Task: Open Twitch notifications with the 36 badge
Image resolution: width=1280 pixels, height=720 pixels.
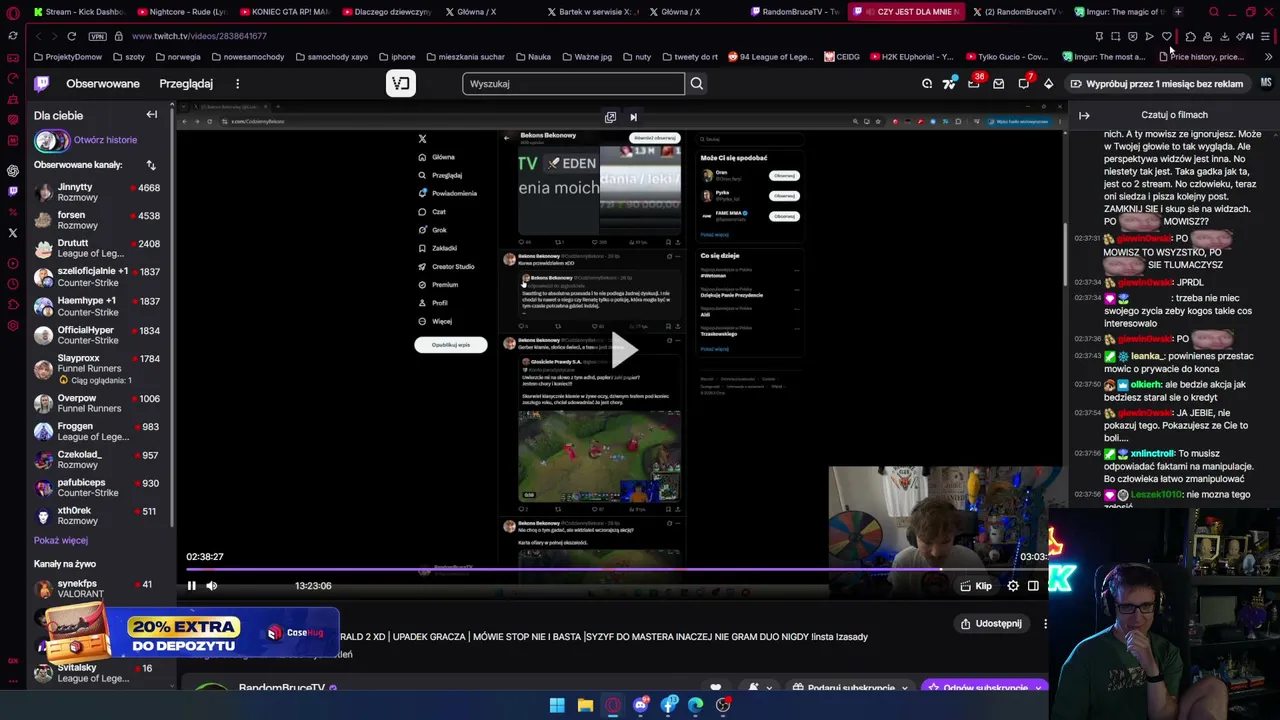Action: (974, 84)
